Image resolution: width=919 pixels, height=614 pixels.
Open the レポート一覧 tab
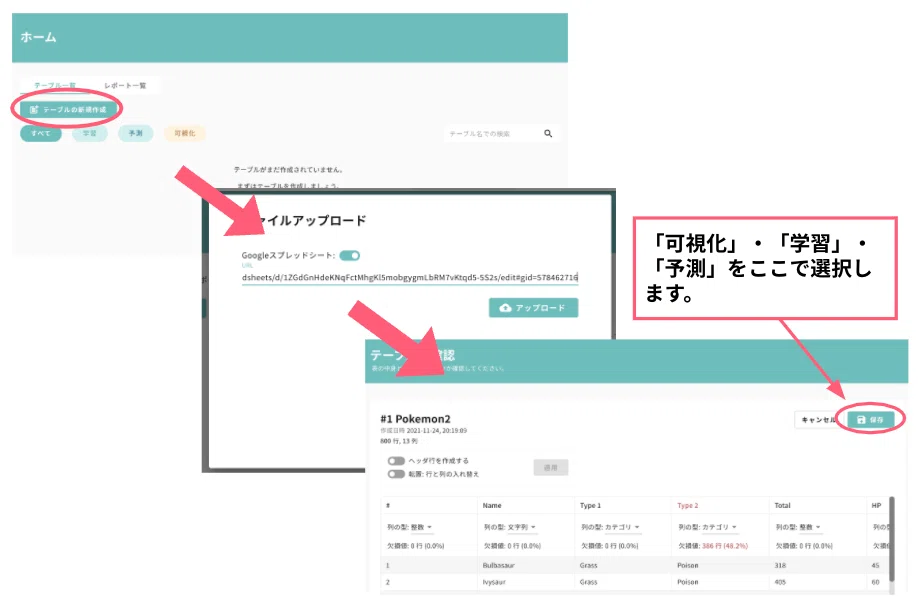pyautogui.click(x=125, y=86)
